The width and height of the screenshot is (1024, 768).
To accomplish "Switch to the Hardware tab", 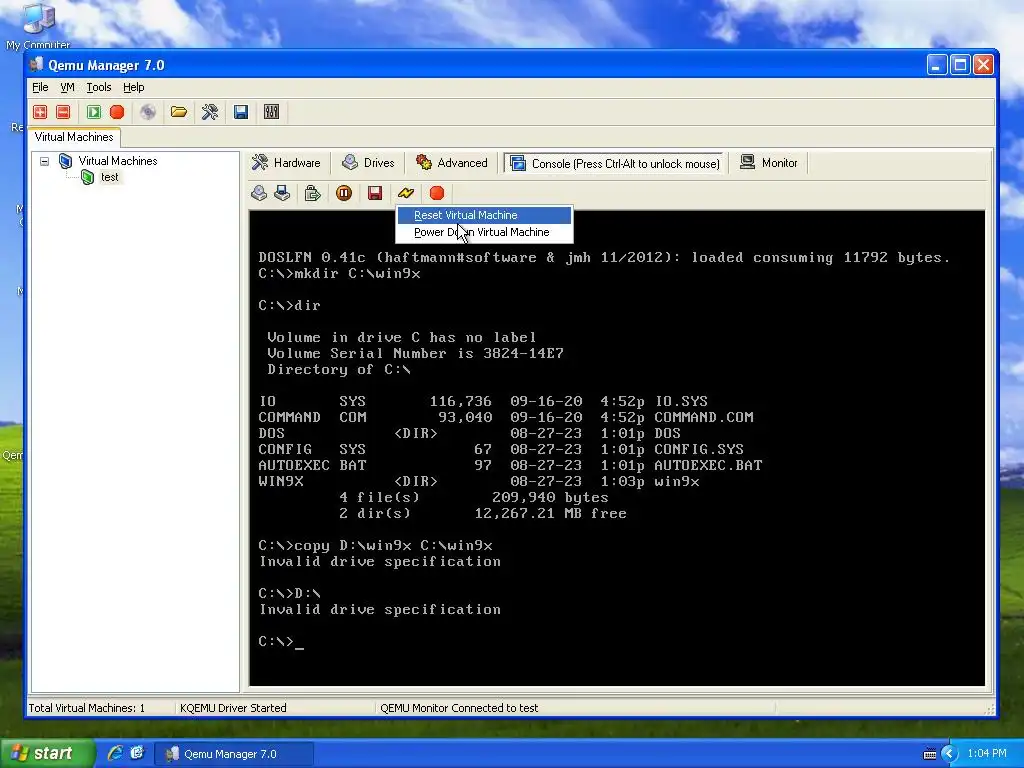I will click(x=287, y=163).
